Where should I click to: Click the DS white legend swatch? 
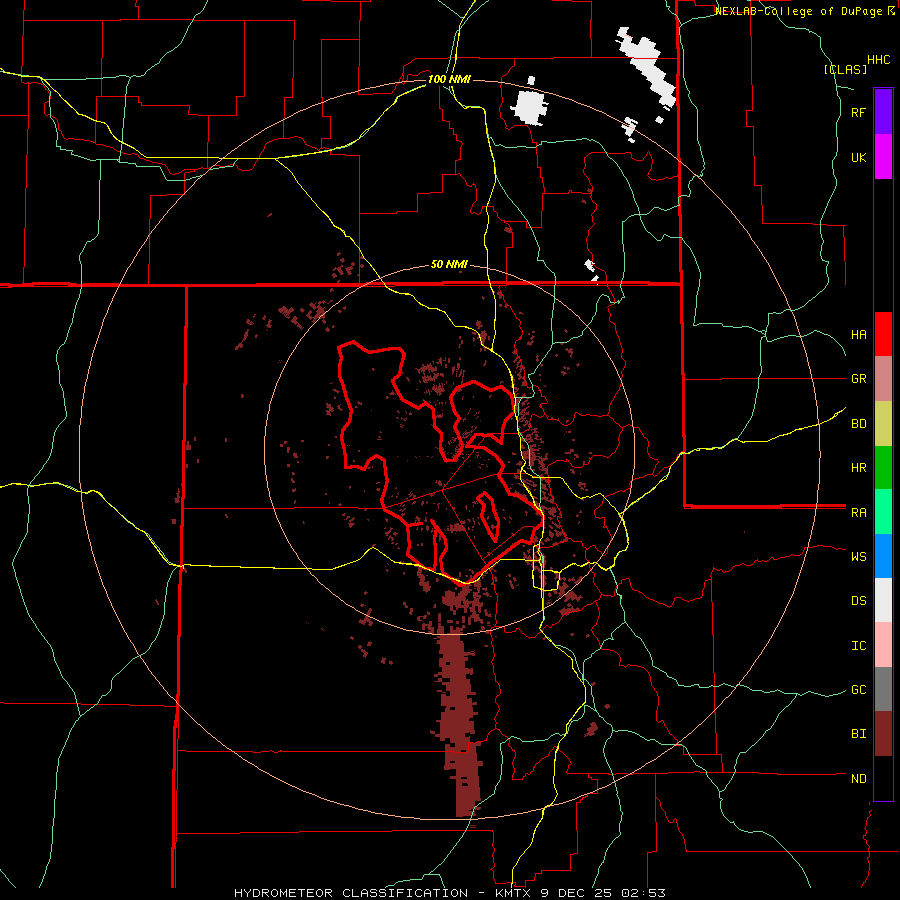pyautogui.click(x=883, y=600)
